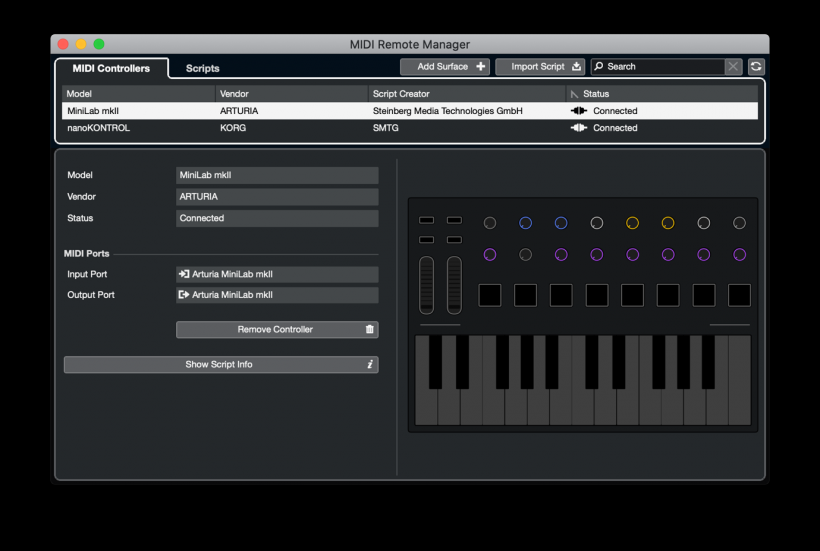
Task: Click the last purple knob in the bottom row
Action: pyautogui.click(x=739, y=255)
